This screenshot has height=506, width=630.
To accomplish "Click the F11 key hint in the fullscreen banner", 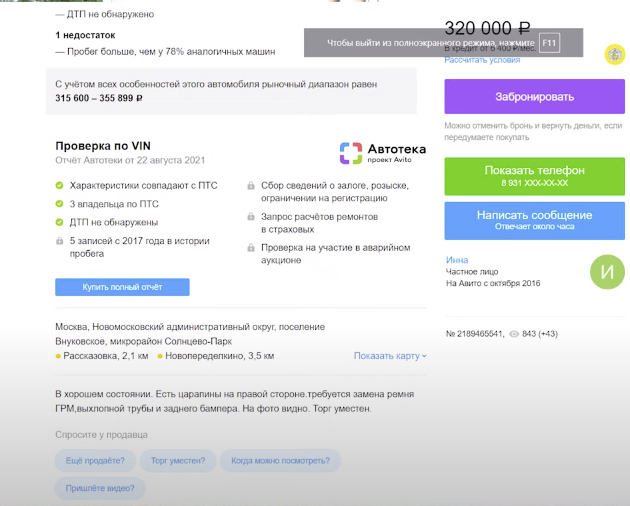I will pos(549,43).
